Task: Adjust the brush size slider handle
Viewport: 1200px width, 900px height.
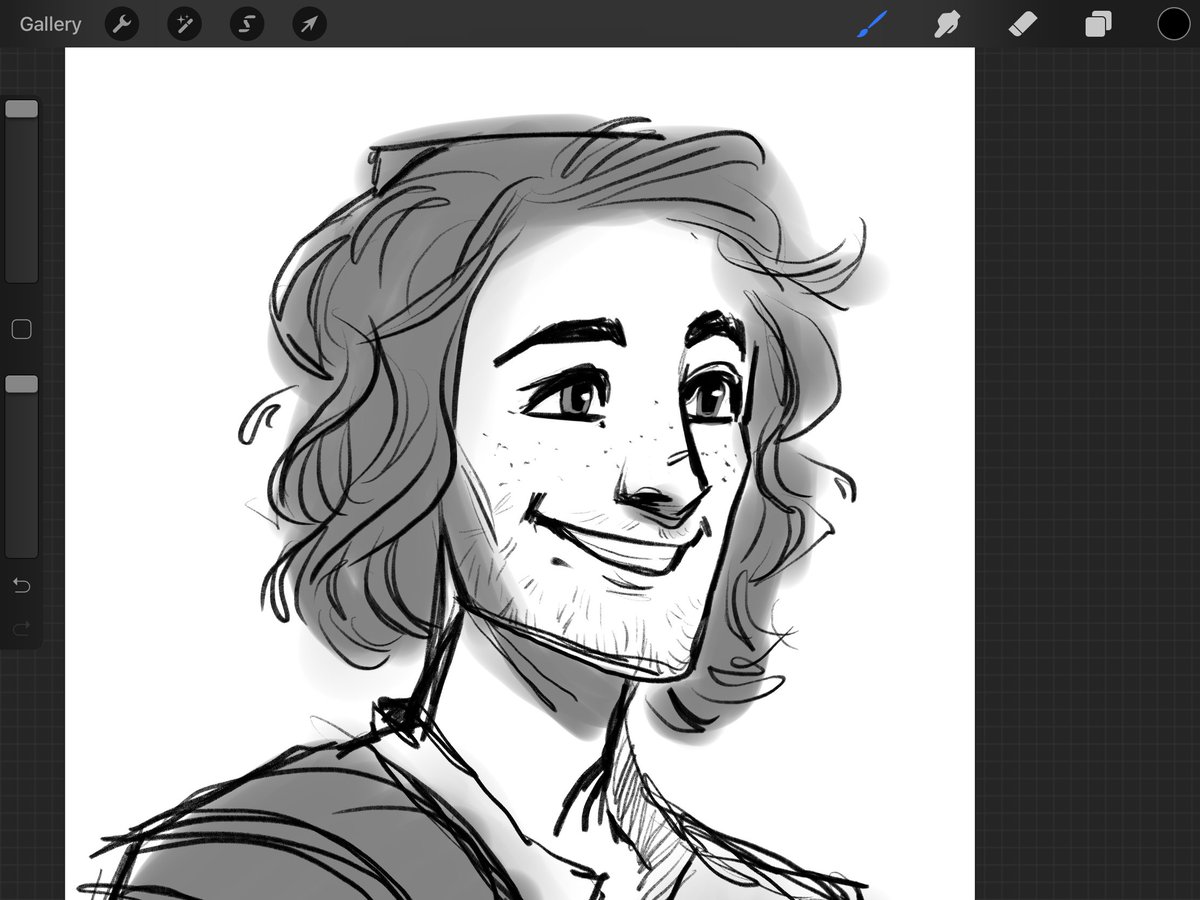Action: [22, 109]
